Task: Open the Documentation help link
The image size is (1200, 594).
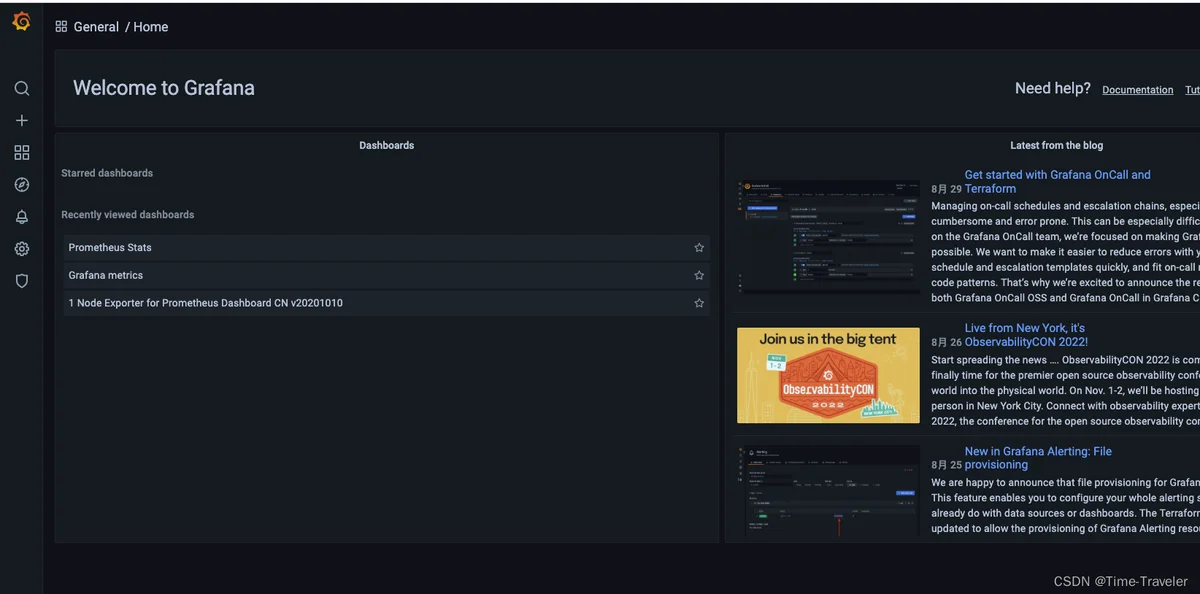Action: pyautogui.click(x=1138, y=90)
